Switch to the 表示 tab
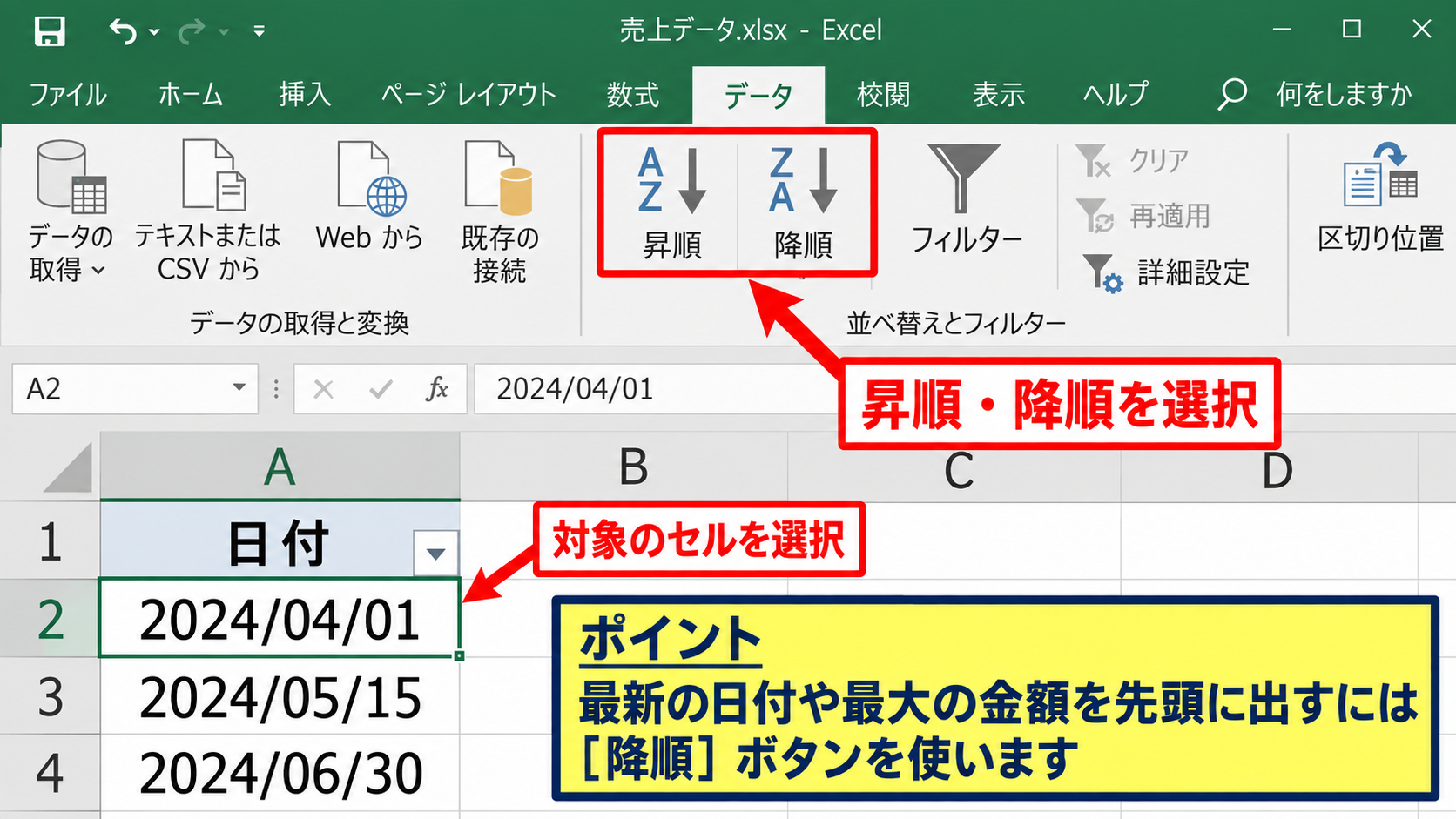The image size is (1456, 819). 999,94
